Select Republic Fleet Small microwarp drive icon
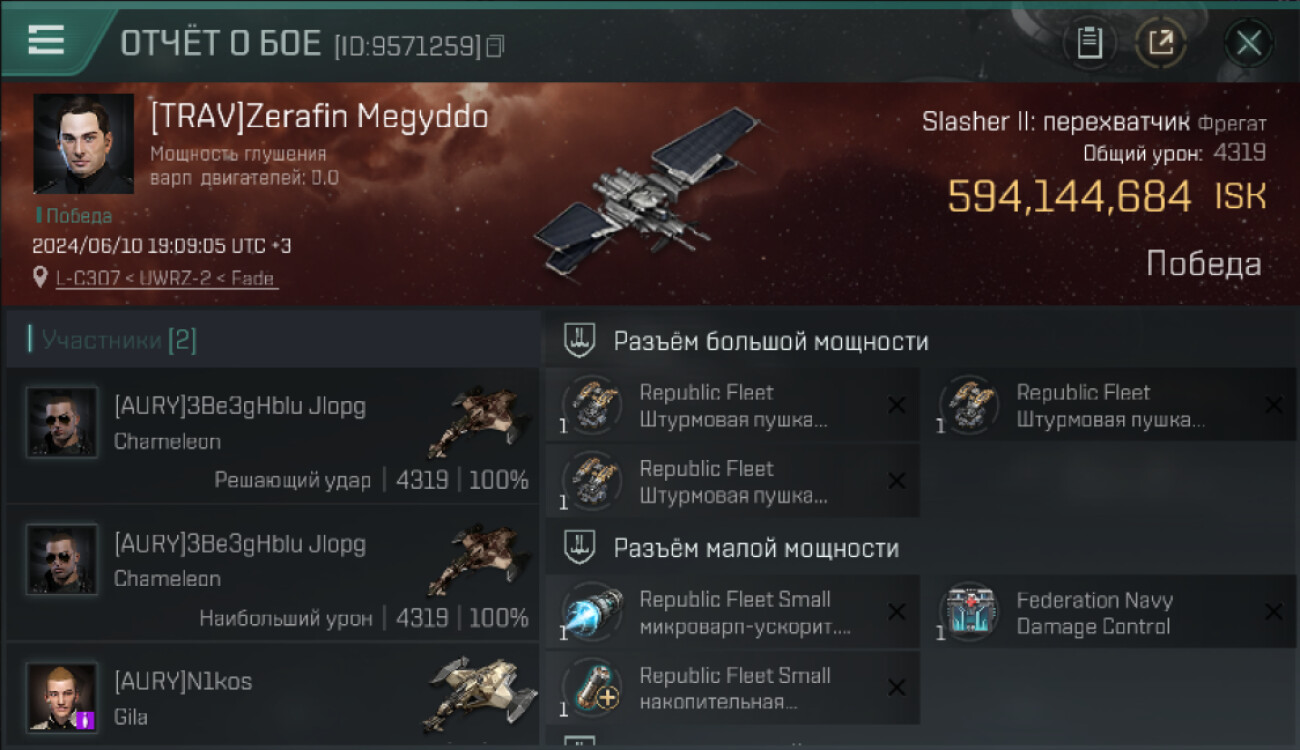The image size is (1300, 750). [592, 612]
